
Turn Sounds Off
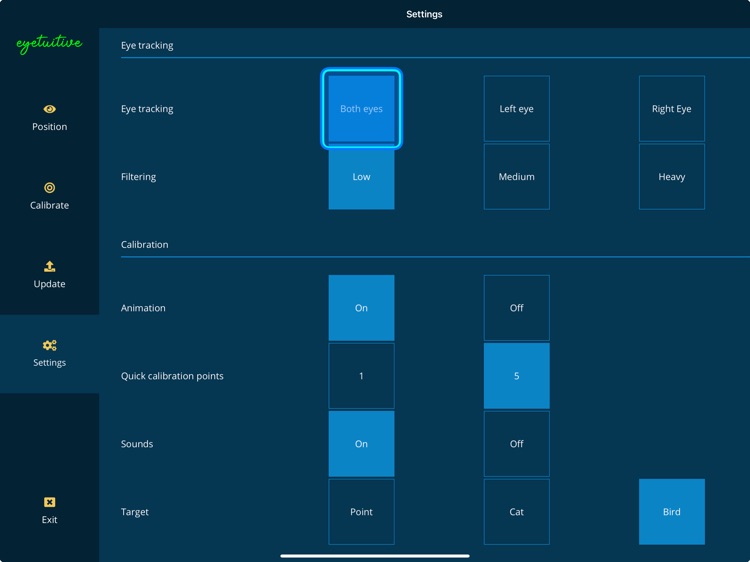(517, 443)
